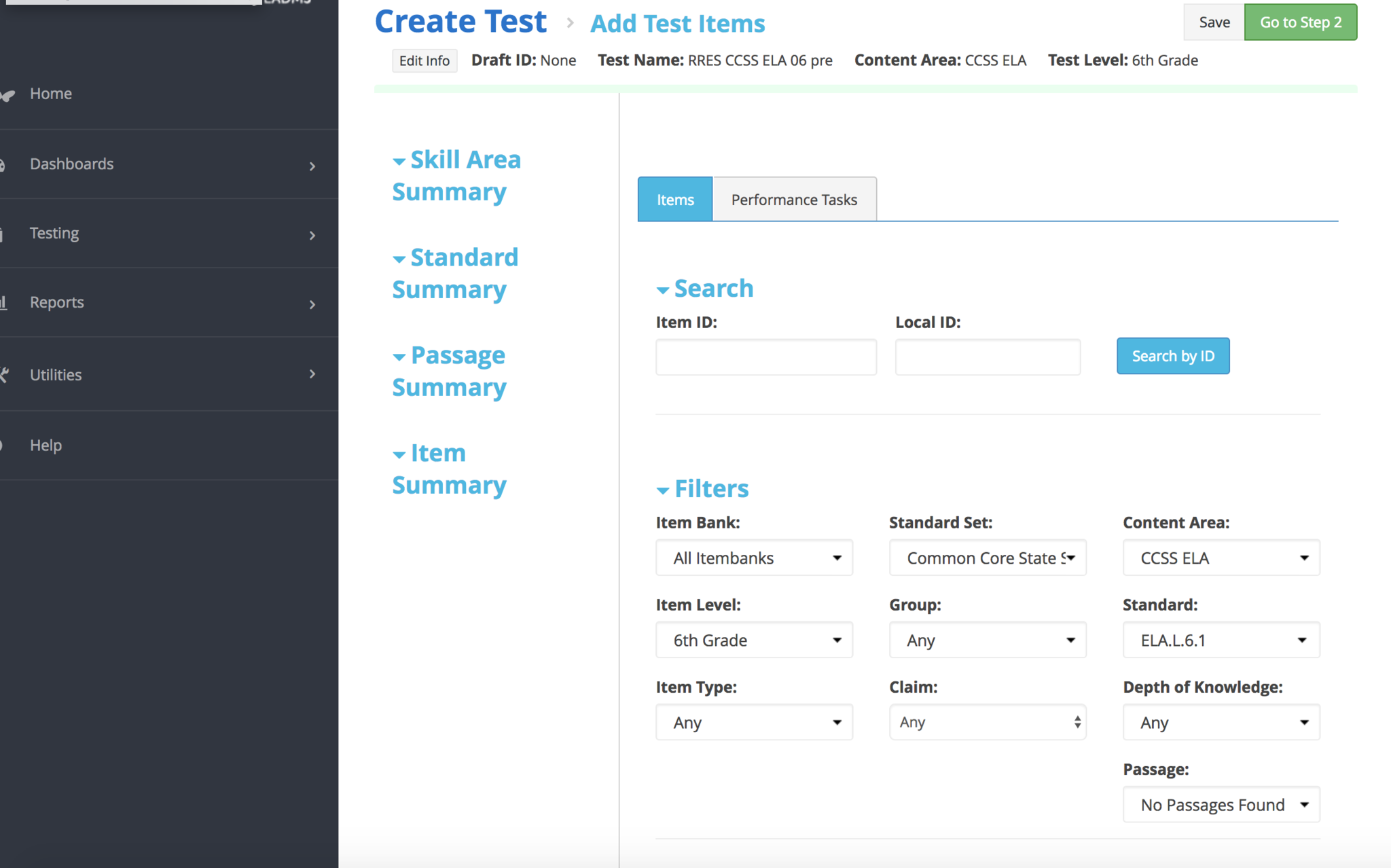Collapse the Skill Area Summary section
This screenshot has width=1391, height=868.
pos(399,162)
